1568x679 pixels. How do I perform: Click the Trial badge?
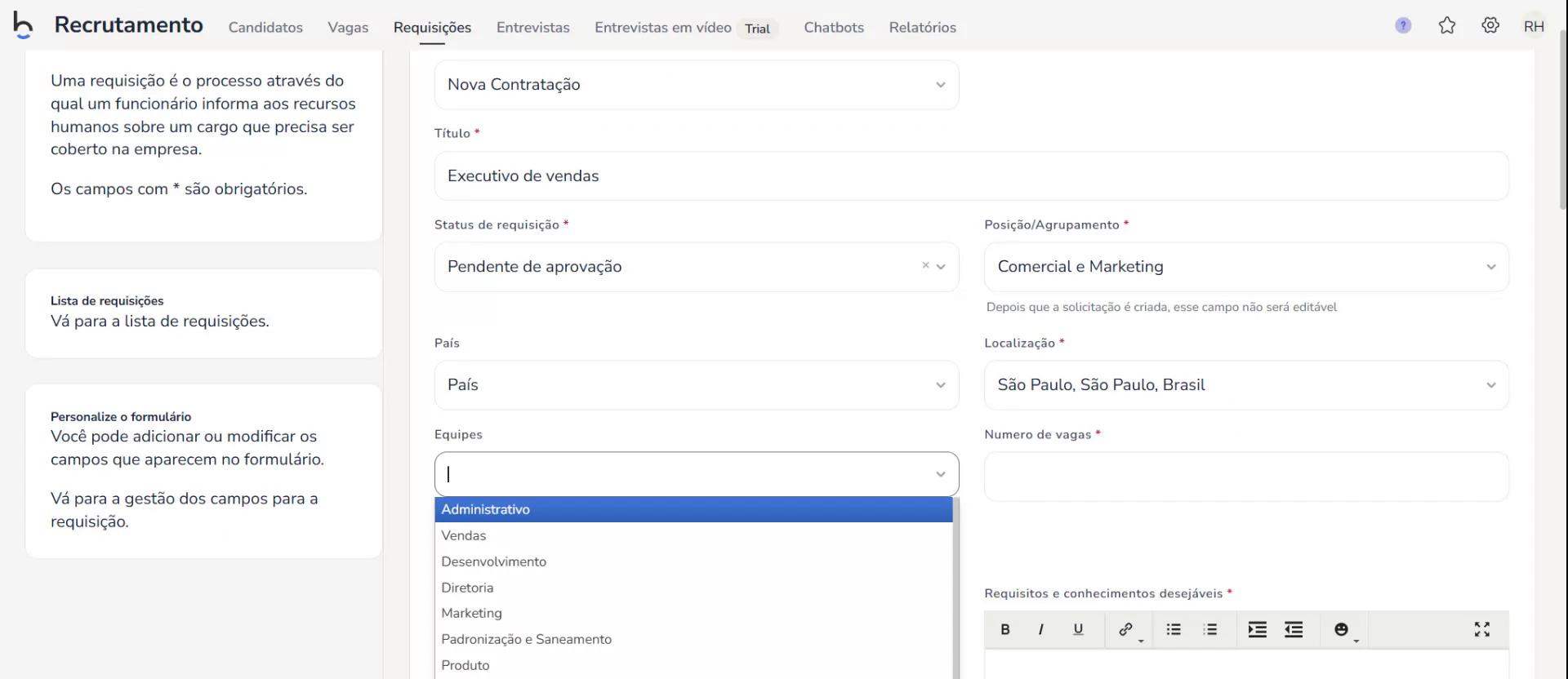pos(757,29)
